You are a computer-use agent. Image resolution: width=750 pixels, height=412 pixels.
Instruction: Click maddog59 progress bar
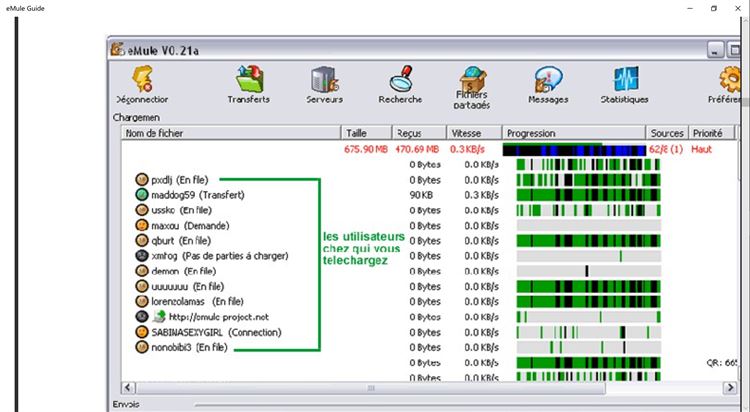[x=588, y=195]
